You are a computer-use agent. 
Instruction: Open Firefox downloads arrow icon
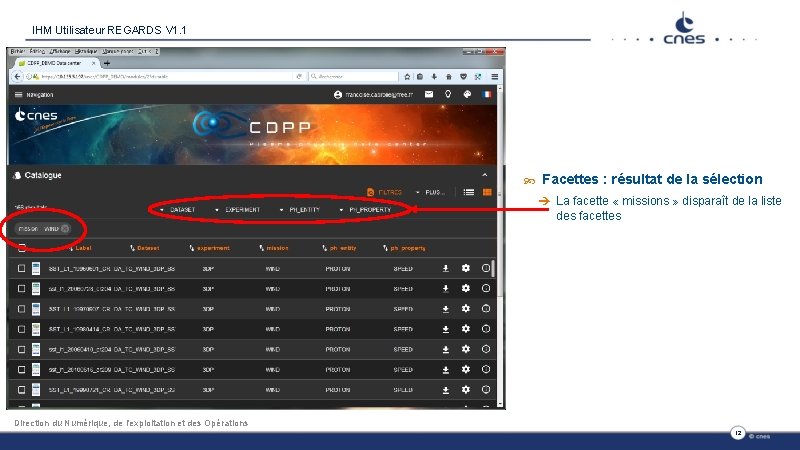pos(434,77)
